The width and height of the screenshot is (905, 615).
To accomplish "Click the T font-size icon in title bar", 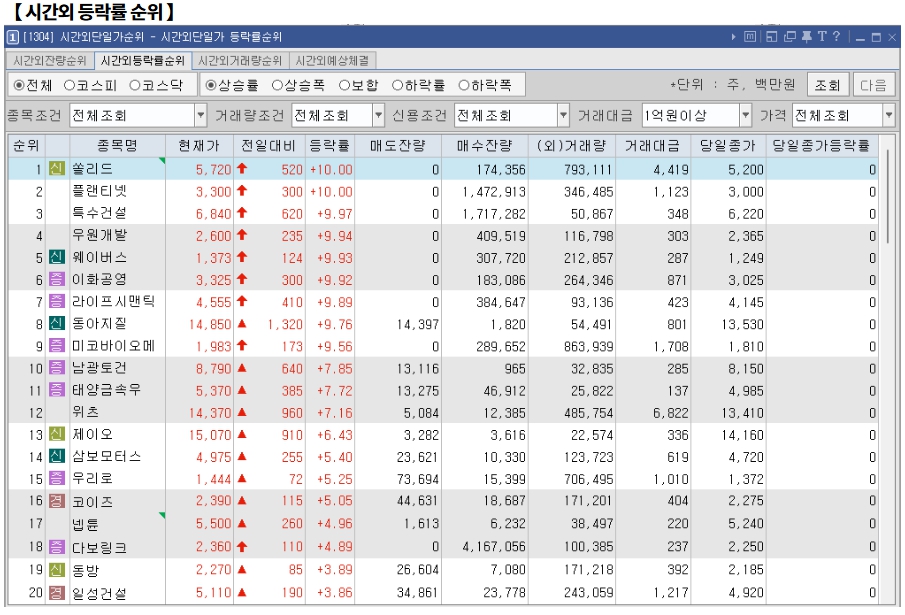I will click(822, 37).
